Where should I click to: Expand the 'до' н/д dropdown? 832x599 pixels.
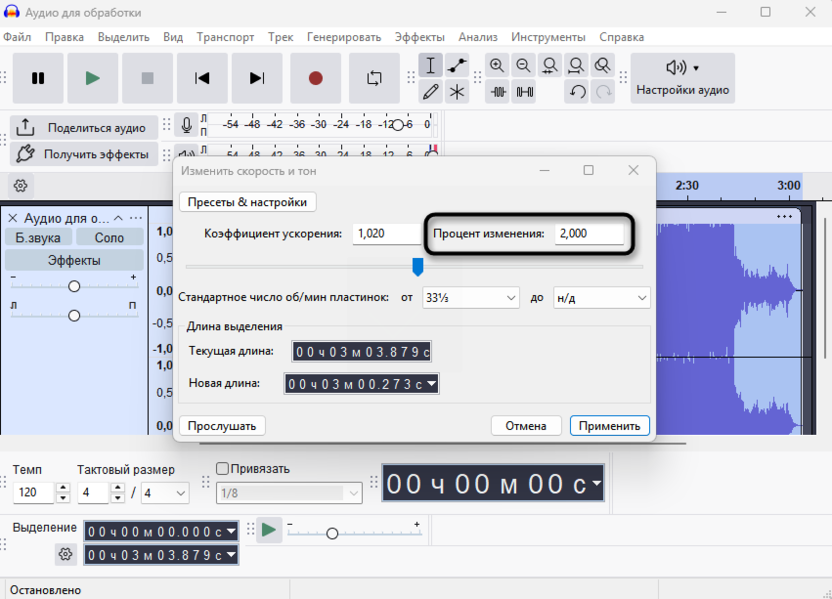pyautogui.click(x=601, y=297)
